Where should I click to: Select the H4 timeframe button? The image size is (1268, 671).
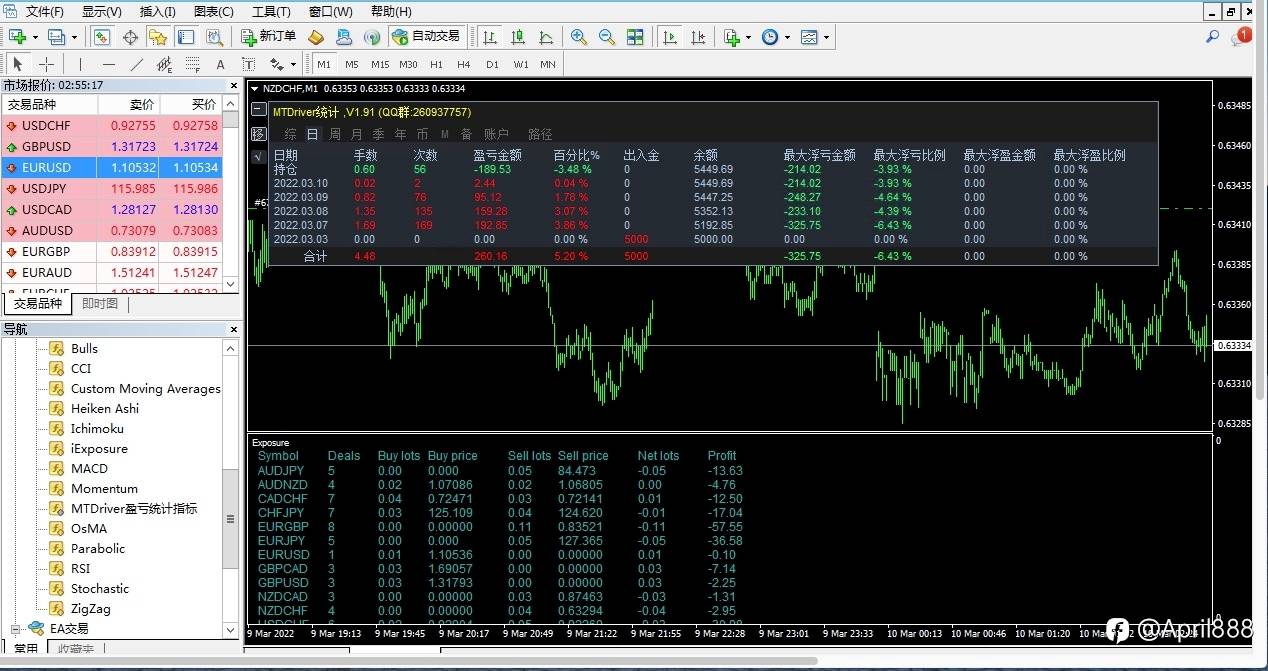[463, 65]
